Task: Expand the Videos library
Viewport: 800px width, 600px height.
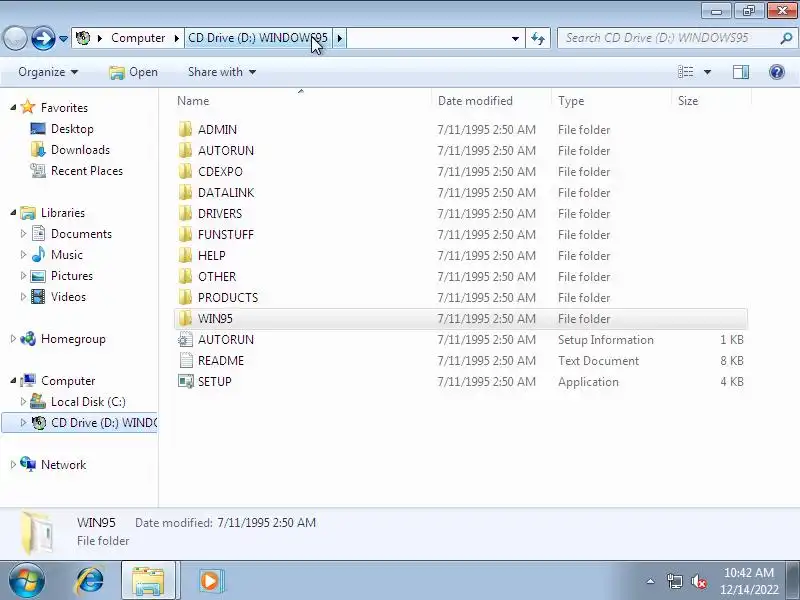Action: [23, 296]
